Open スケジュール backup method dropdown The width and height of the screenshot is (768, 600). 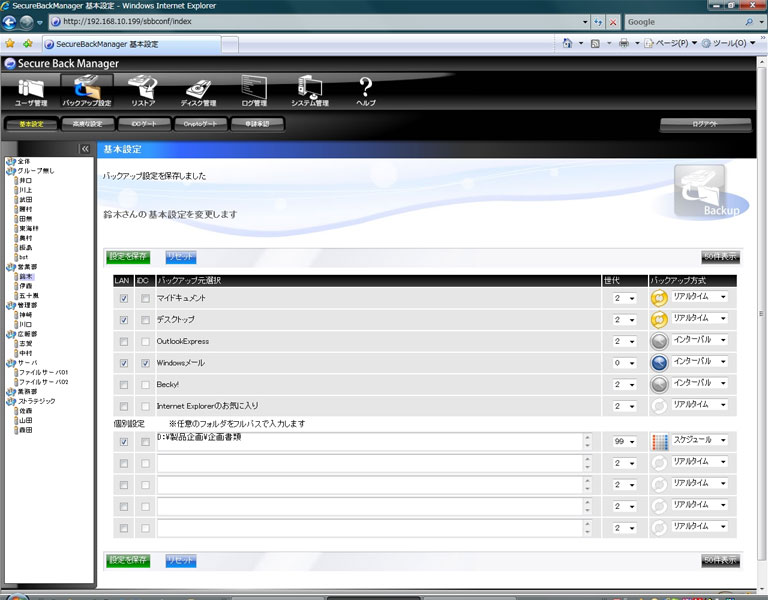tap(699, 440)
